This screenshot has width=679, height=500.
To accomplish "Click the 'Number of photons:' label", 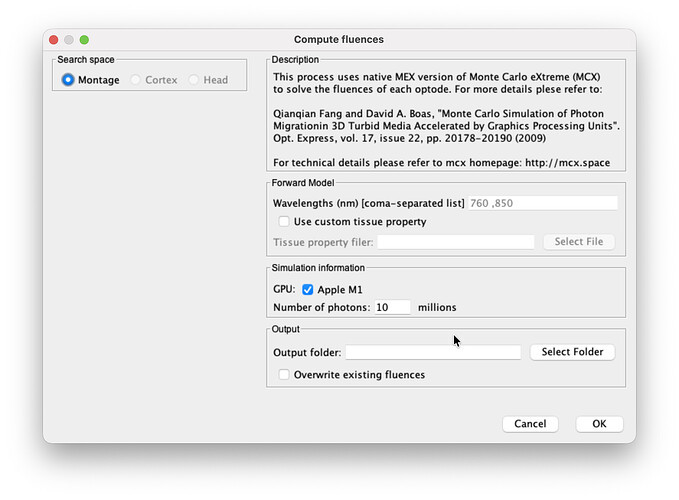I will [322, 307].
